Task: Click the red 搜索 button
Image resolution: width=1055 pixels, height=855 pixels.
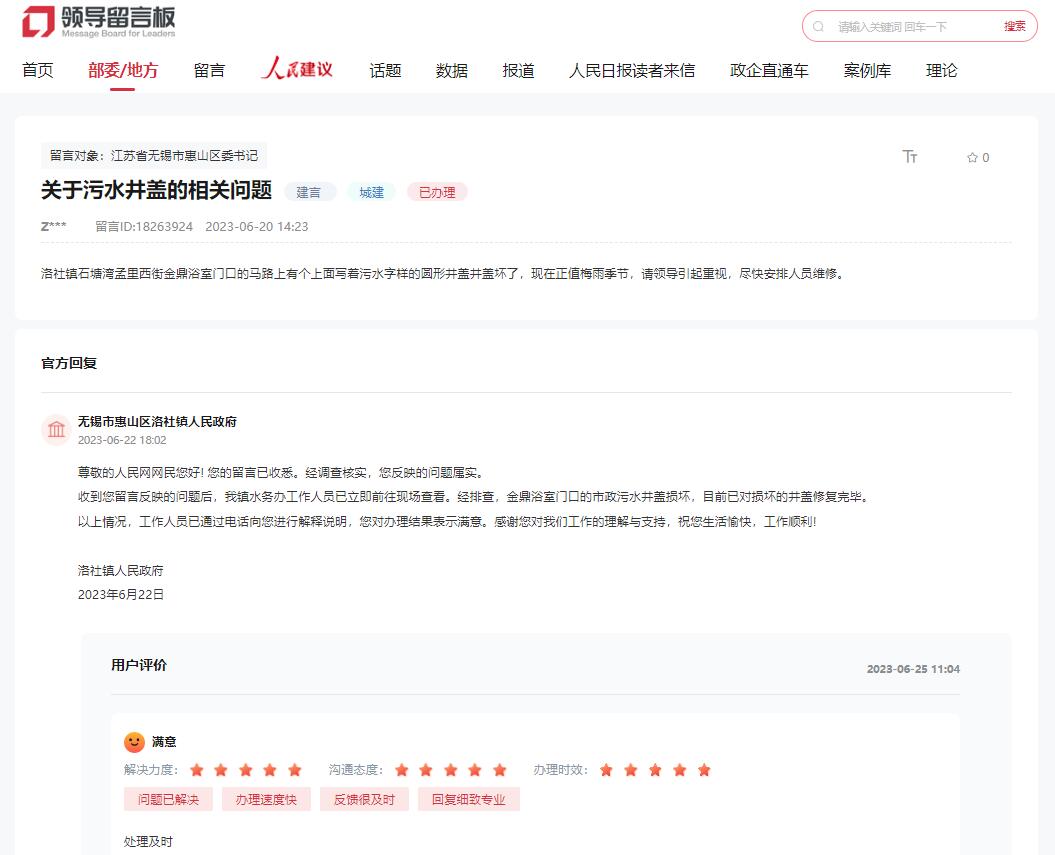Action: [1014, 27]
